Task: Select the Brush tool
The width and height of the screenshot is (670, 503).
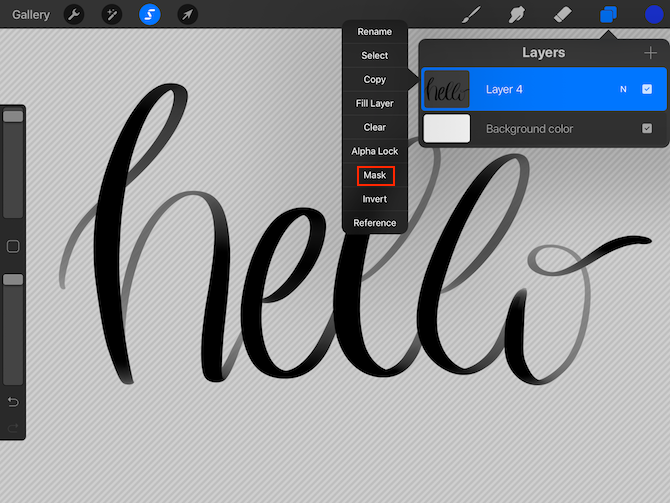Action: 472,15
